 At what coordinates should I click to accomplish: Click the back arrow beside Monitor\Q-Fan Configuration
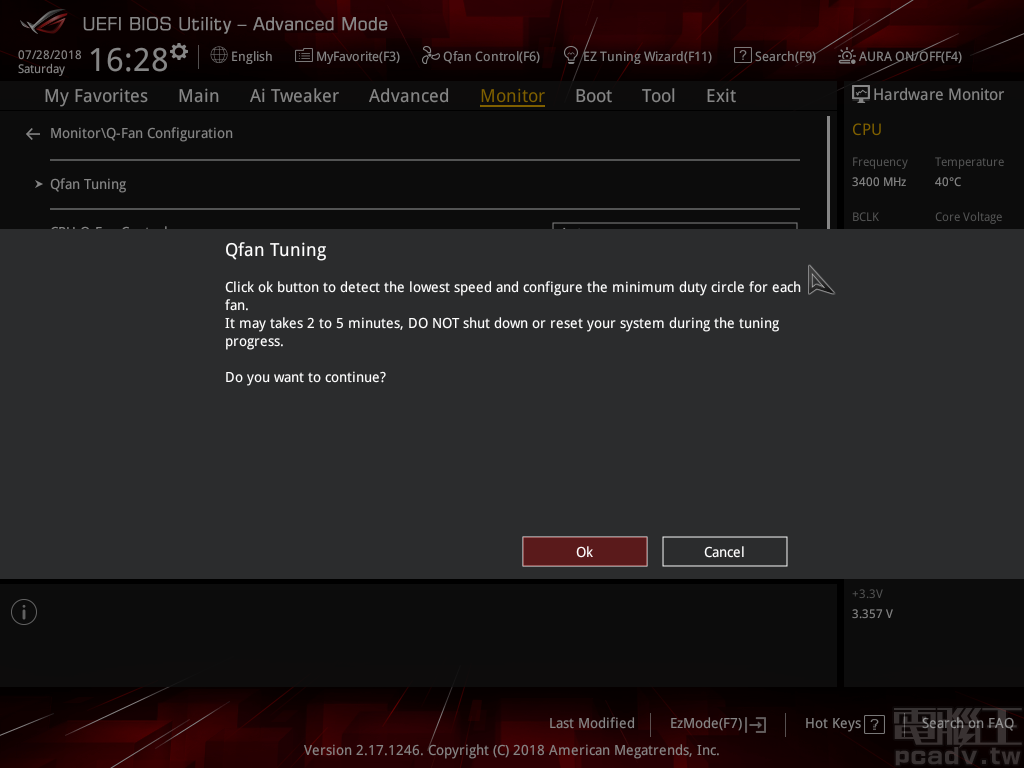click(x=33, y=134)
